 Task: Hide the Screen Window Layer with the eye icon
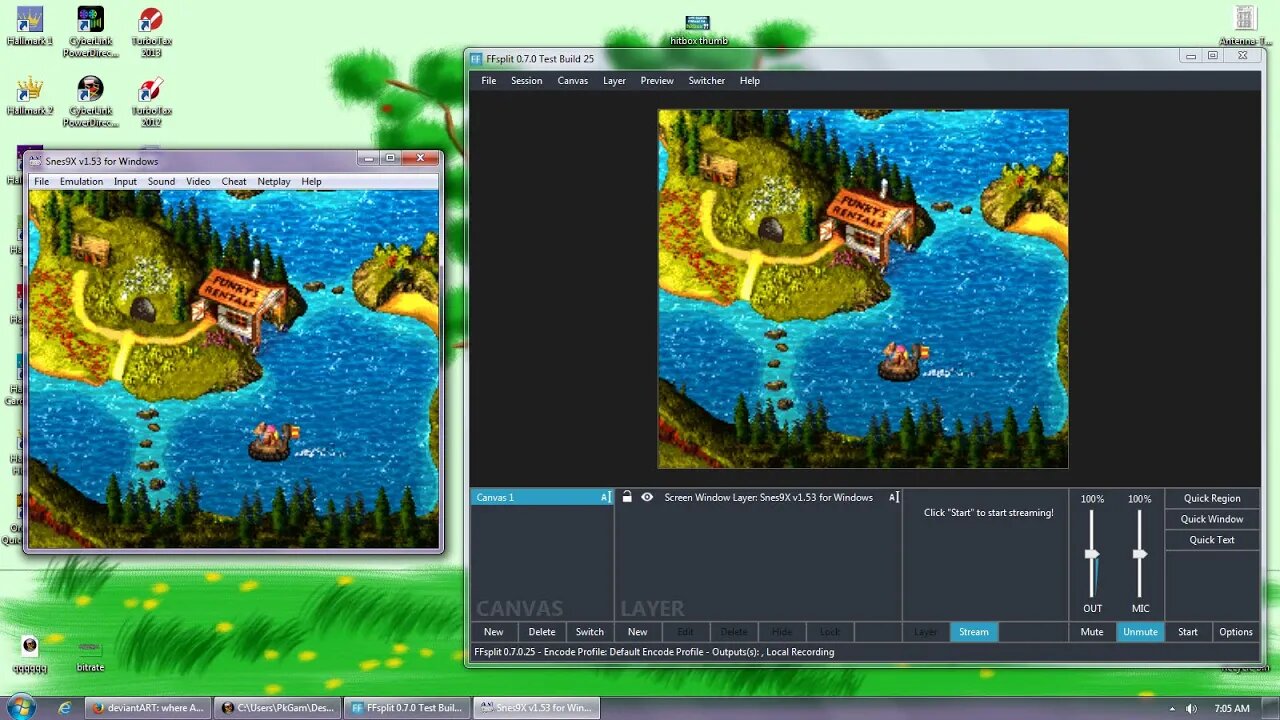(647, 497)
